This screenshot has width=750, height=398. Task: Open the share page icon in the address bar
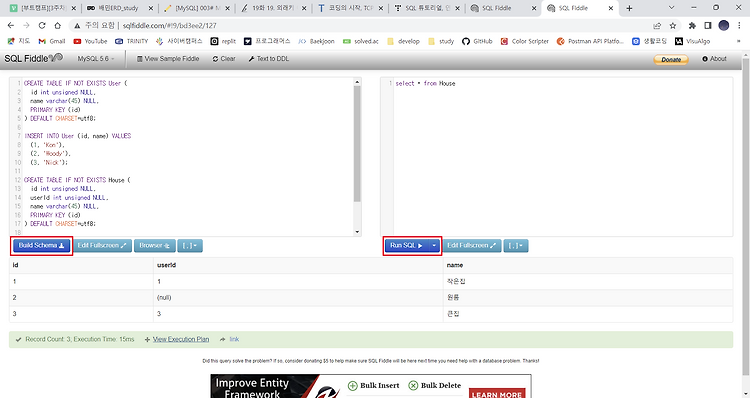(x=657, y=25)
